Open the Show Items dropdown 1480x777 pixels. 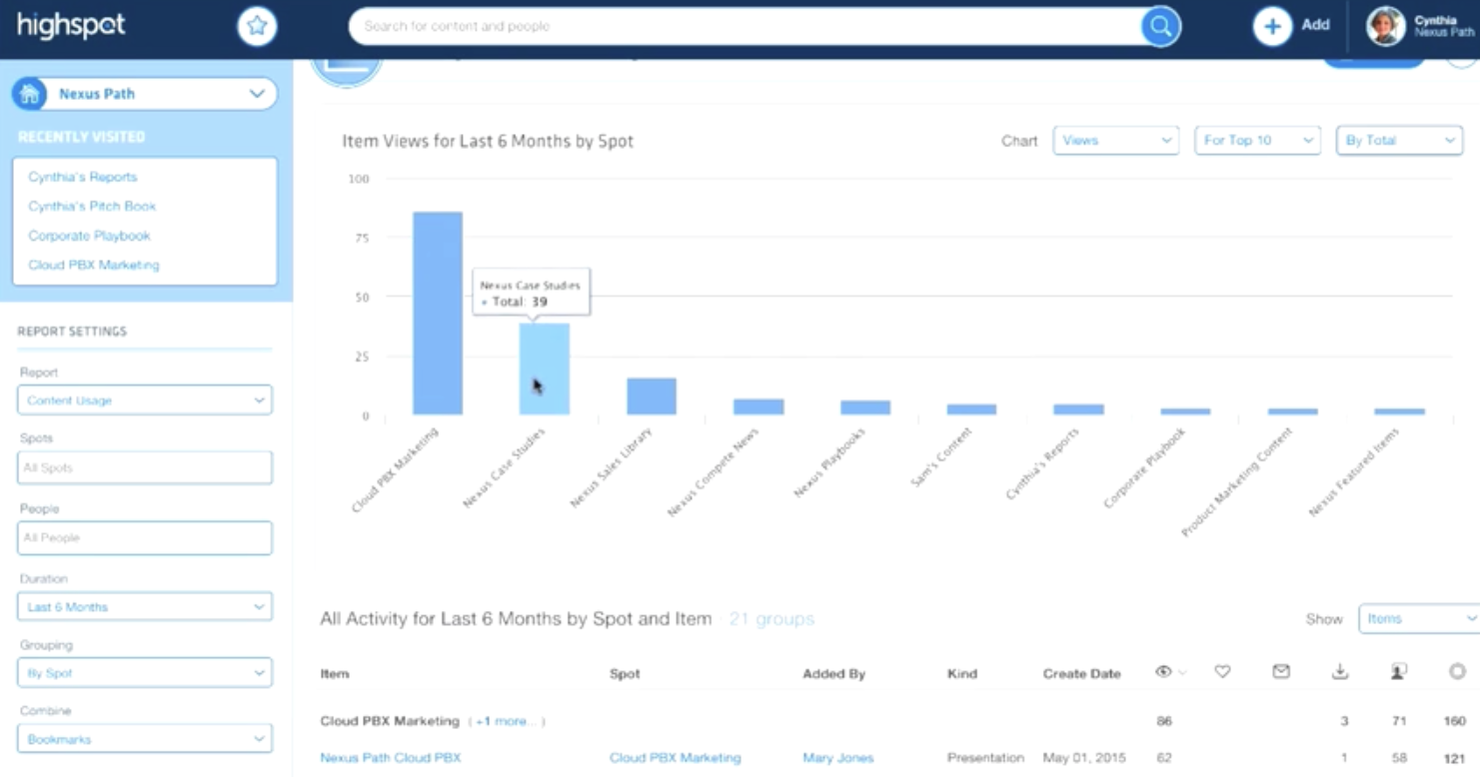tap(1419, 619)
